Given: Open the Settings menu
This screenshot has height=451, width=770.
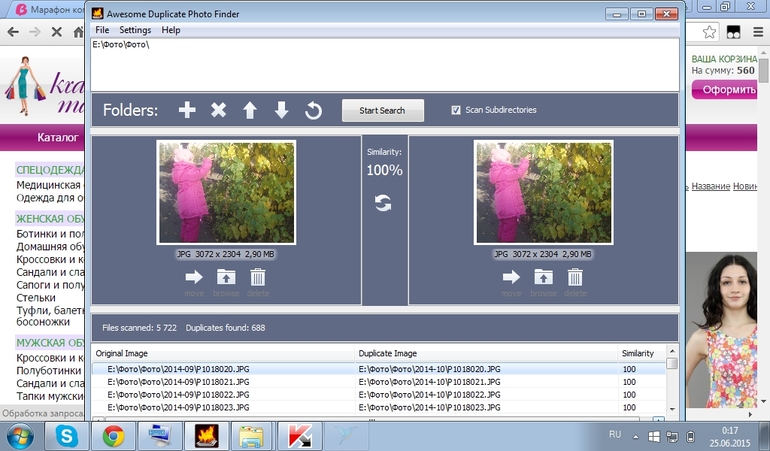Looking at the screenshot, I should point(135,30).
